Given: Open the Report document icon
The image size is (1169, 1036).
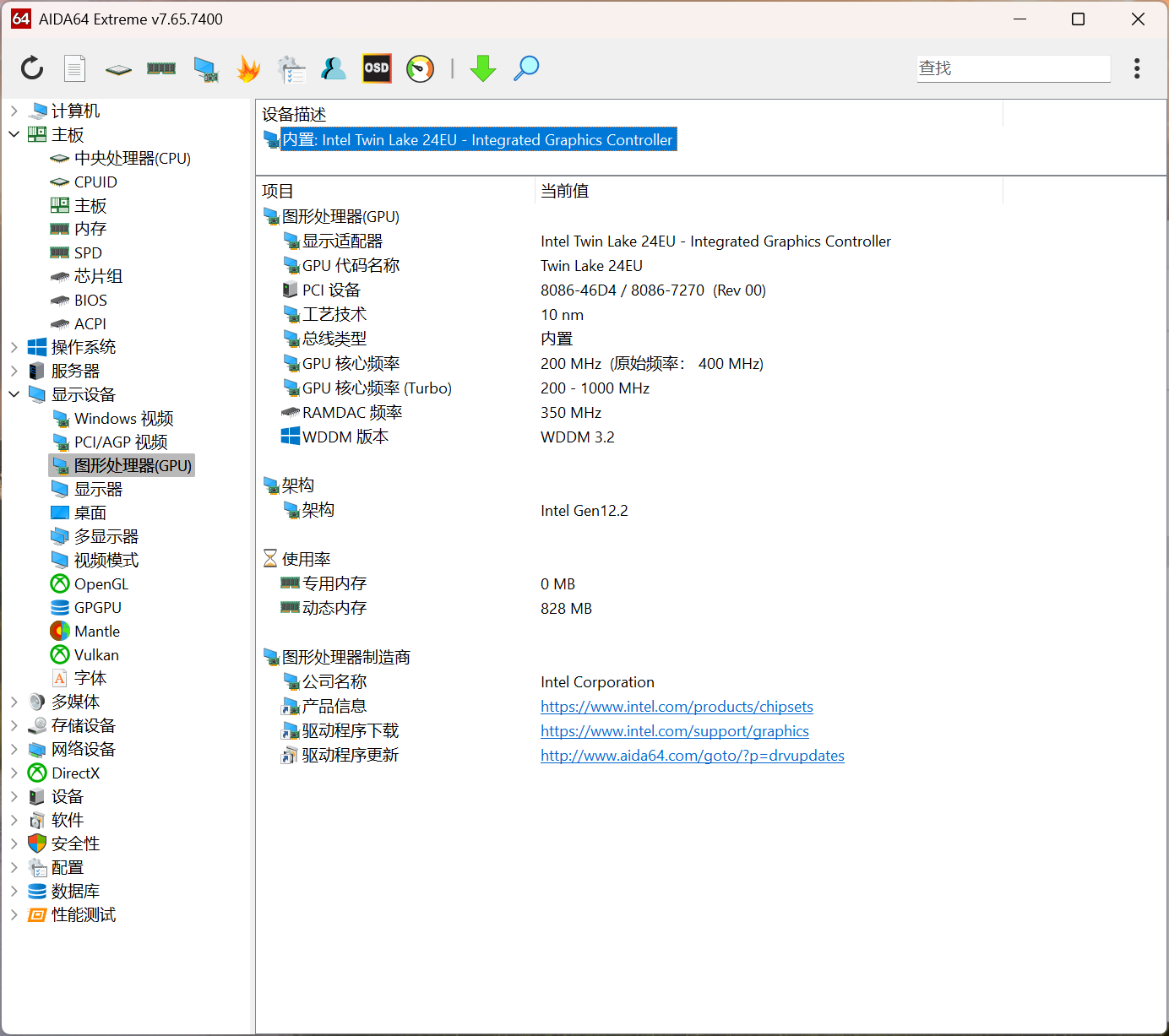Looking at the screenshot, I should point(75,68).
